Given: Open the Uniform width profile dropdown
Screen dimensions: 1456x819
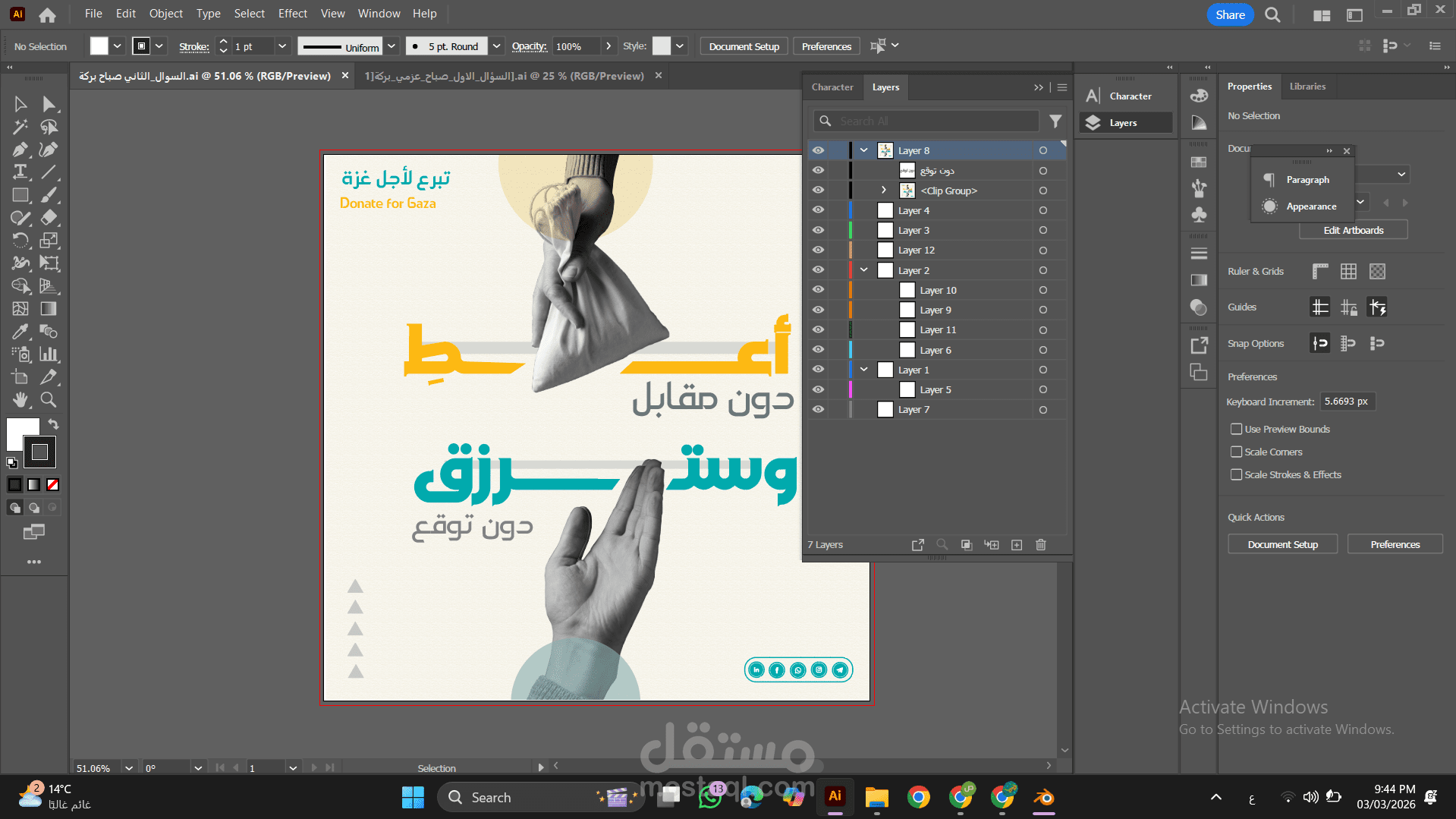Looking at the screenshot, I should (x=392, y=46).
